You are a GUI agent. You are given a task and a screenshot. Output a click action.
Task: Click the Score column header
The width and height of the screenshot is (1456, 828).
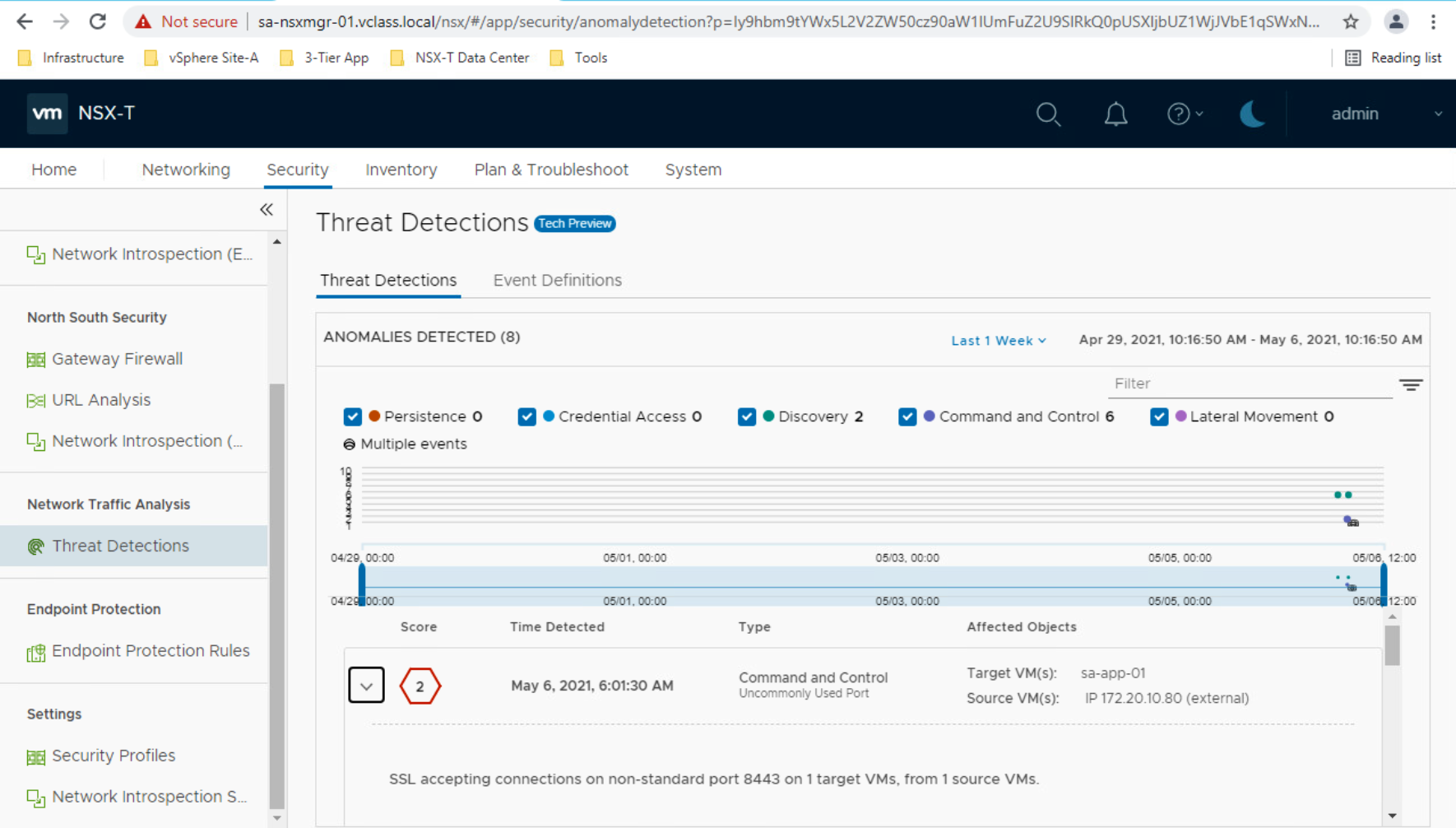point(419,627)
